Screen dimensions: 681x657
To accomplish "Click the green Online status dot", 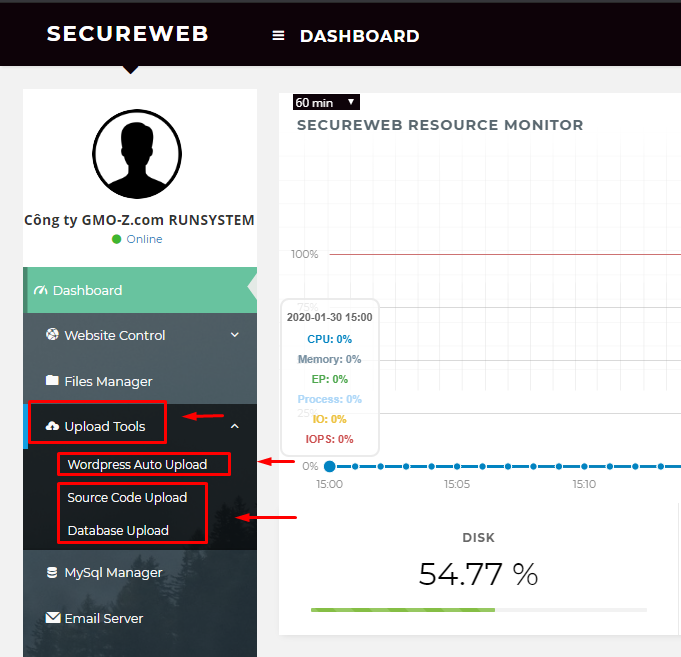I will [x=116, y=239].
